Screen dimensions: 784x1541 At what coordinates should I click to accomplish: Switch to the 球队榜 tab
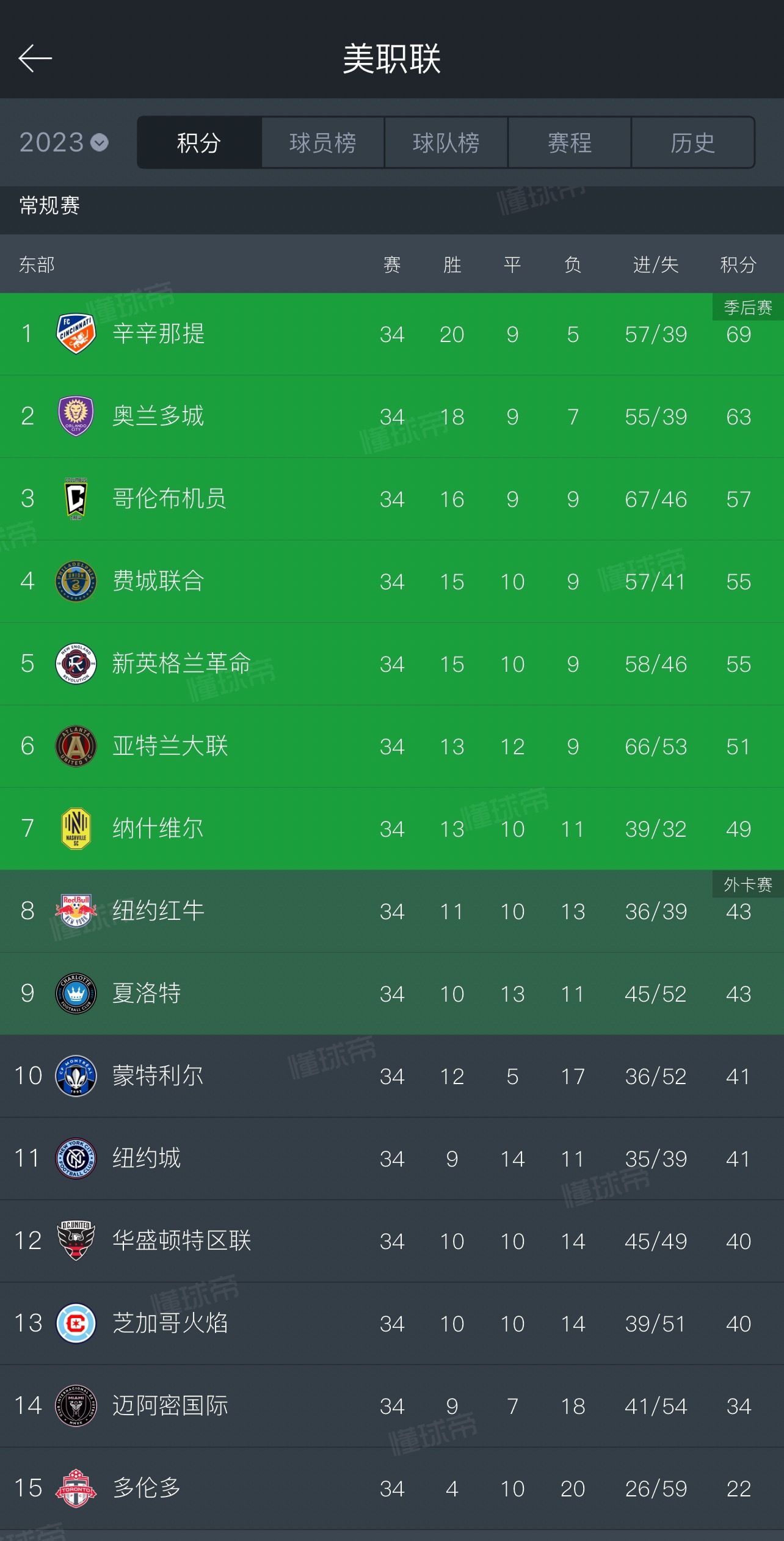(x=446, y=142)
